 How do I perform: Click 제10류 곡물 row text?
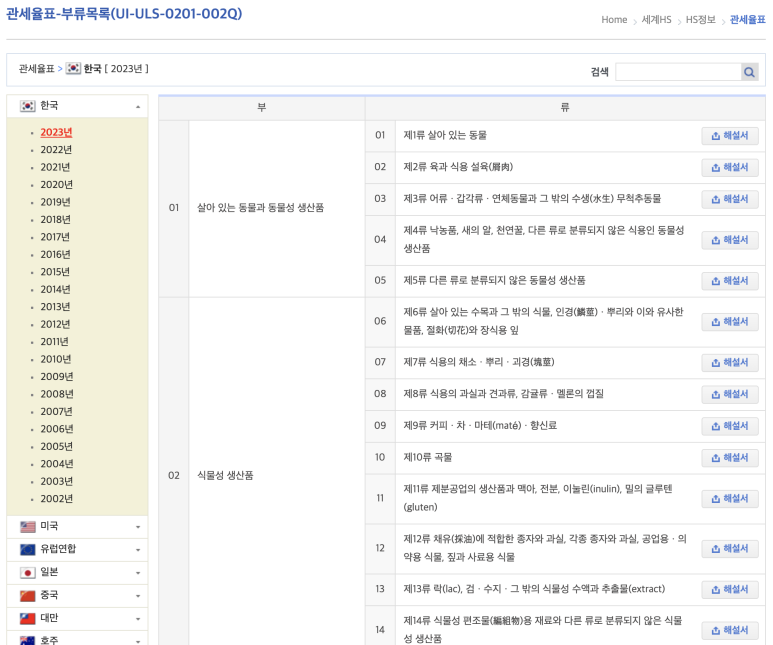428,458
